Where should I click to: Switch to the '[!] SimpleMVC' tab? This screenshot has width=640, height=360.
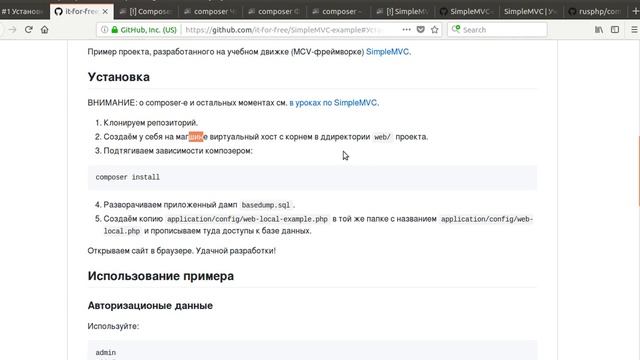click(x=404, y=11)
